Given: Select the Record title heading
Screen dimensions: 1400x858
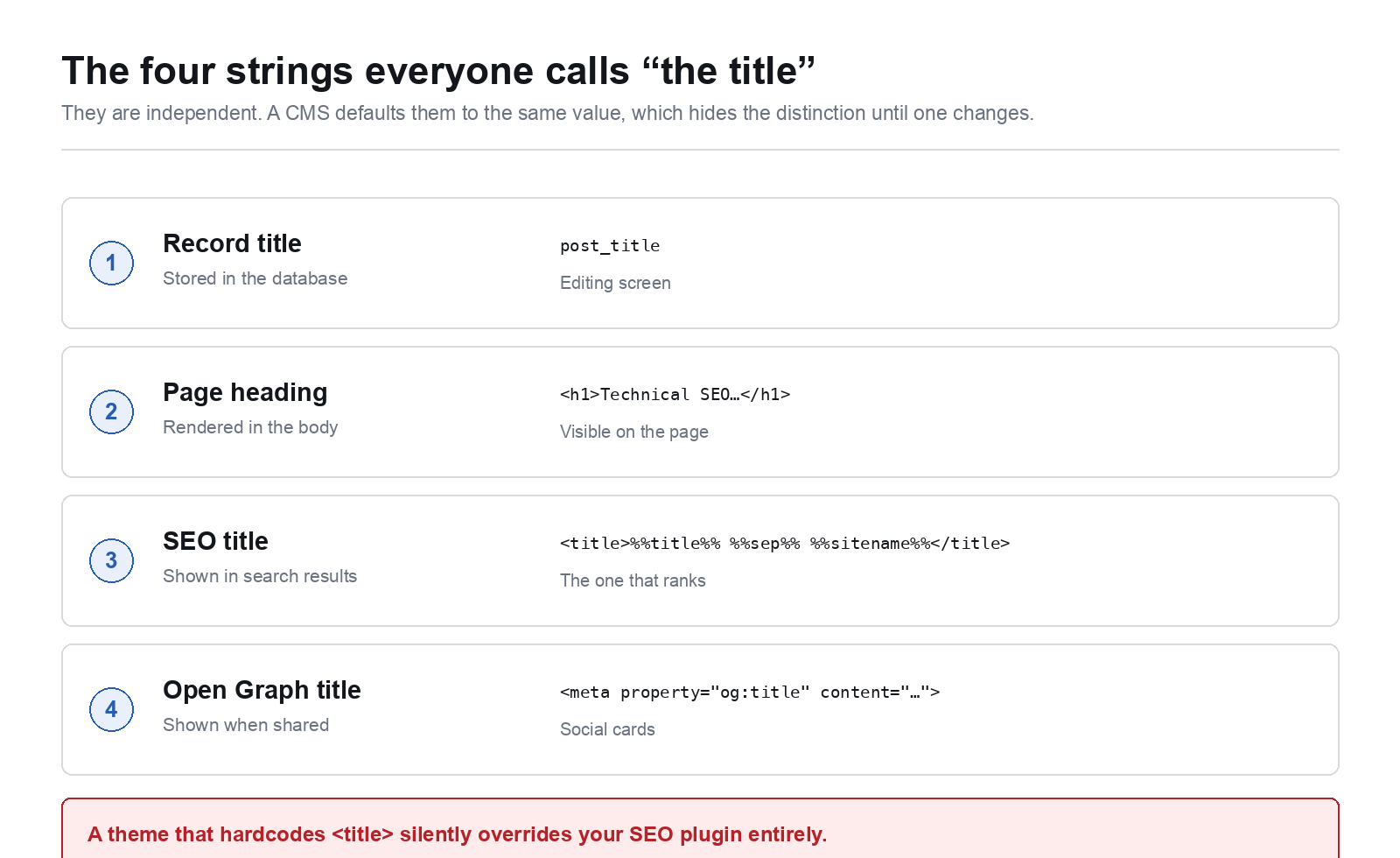Looking at the screenshot, I should [232, 243].
